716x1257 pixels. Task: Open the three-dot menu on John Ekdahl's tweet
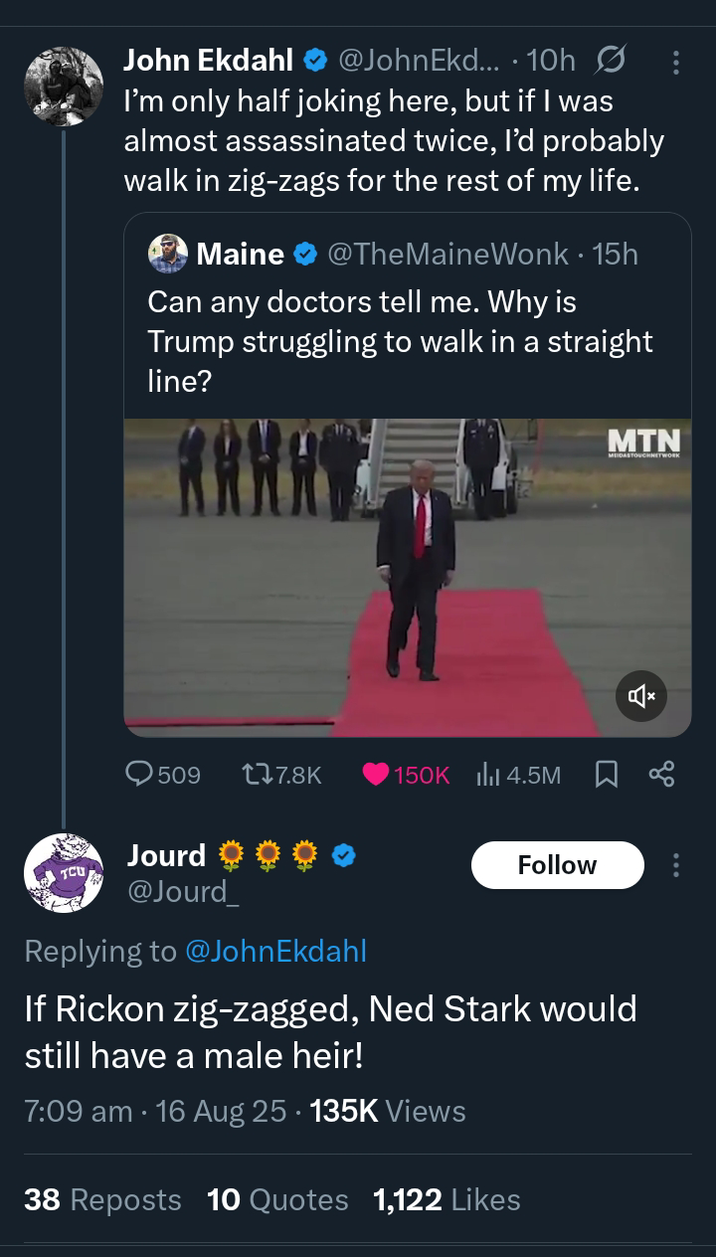pos(676,62)
